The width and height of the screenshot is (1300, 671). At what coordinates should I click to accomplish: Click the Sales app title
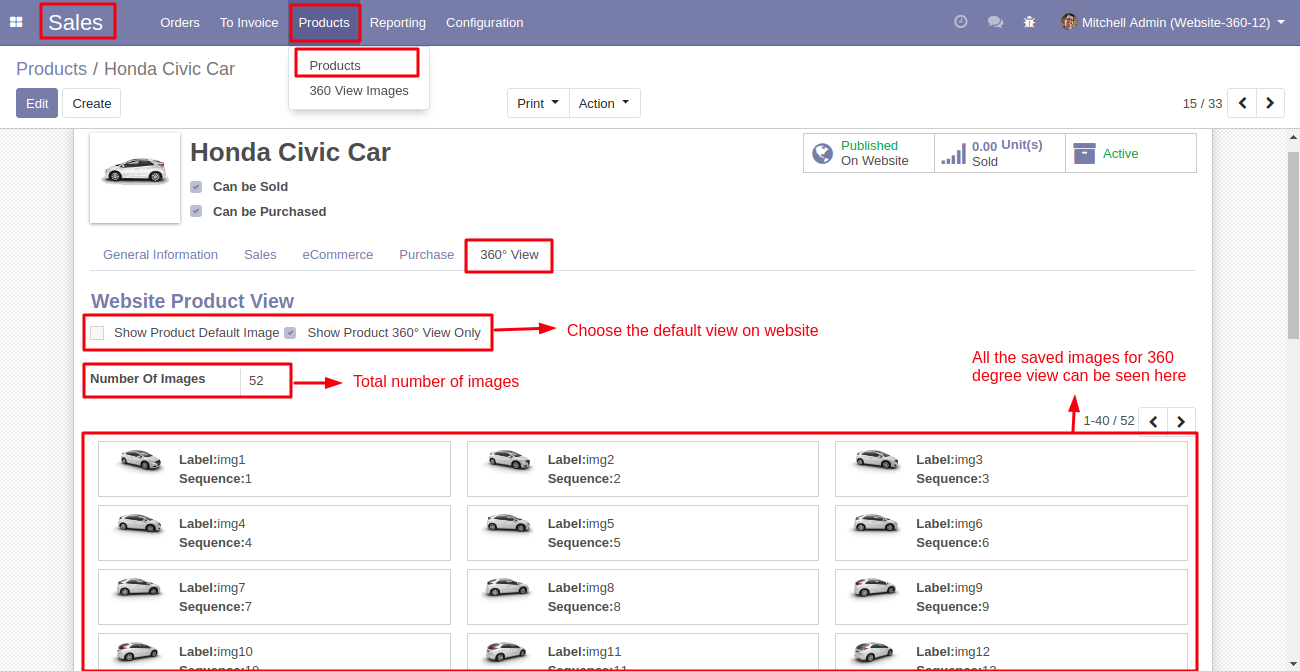pos(76,22)
